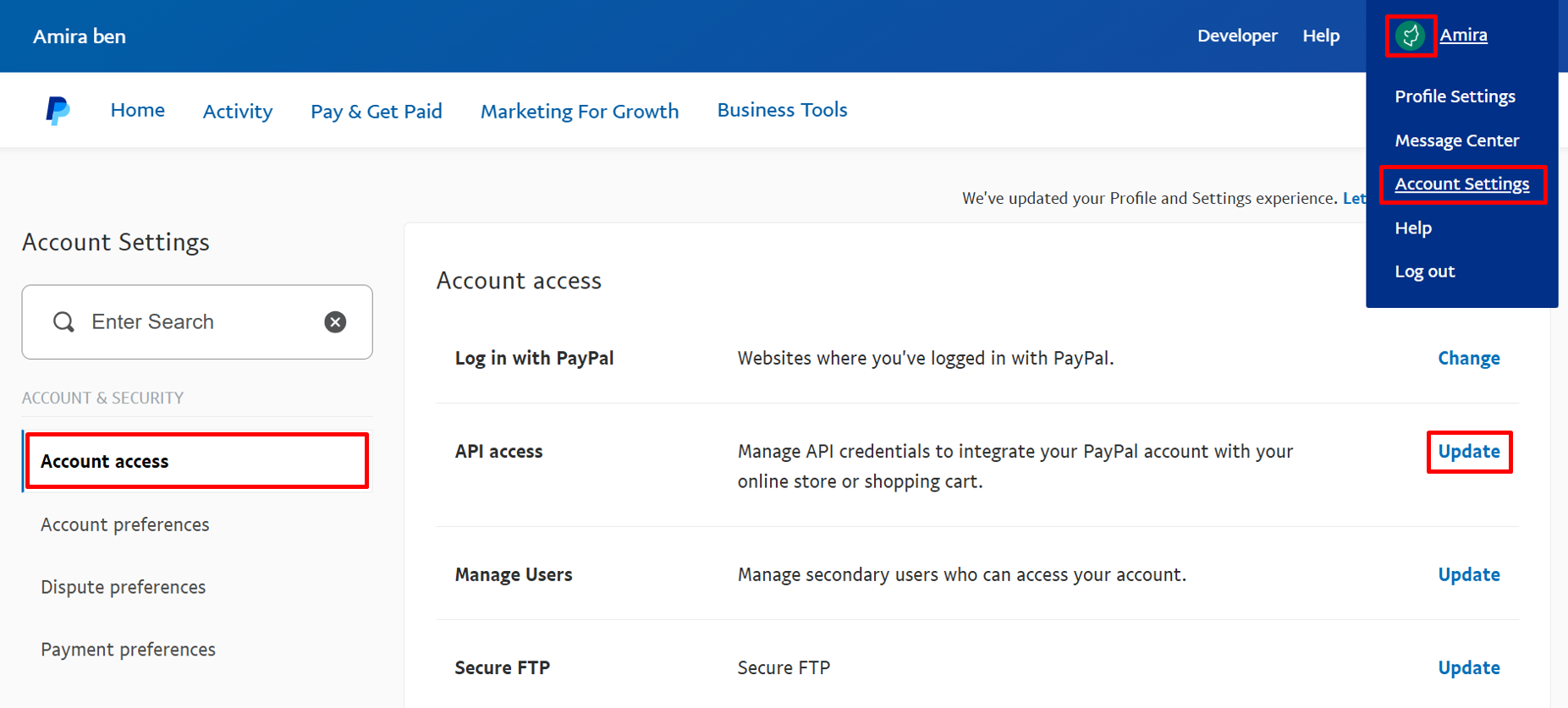The image size is (1568, 708).
Task: Click Update for Secure FTP
Action: coord(1469,667)
